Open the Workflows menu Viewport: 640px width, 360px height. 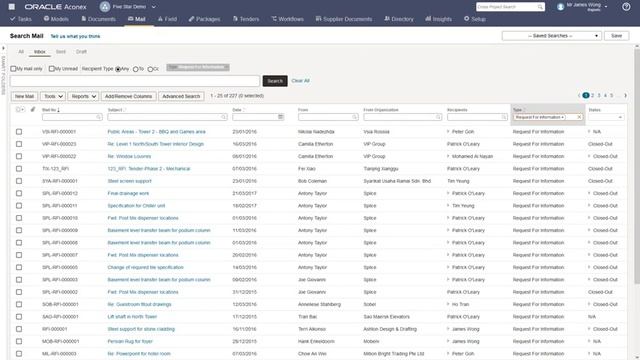[x=287, y=19]
